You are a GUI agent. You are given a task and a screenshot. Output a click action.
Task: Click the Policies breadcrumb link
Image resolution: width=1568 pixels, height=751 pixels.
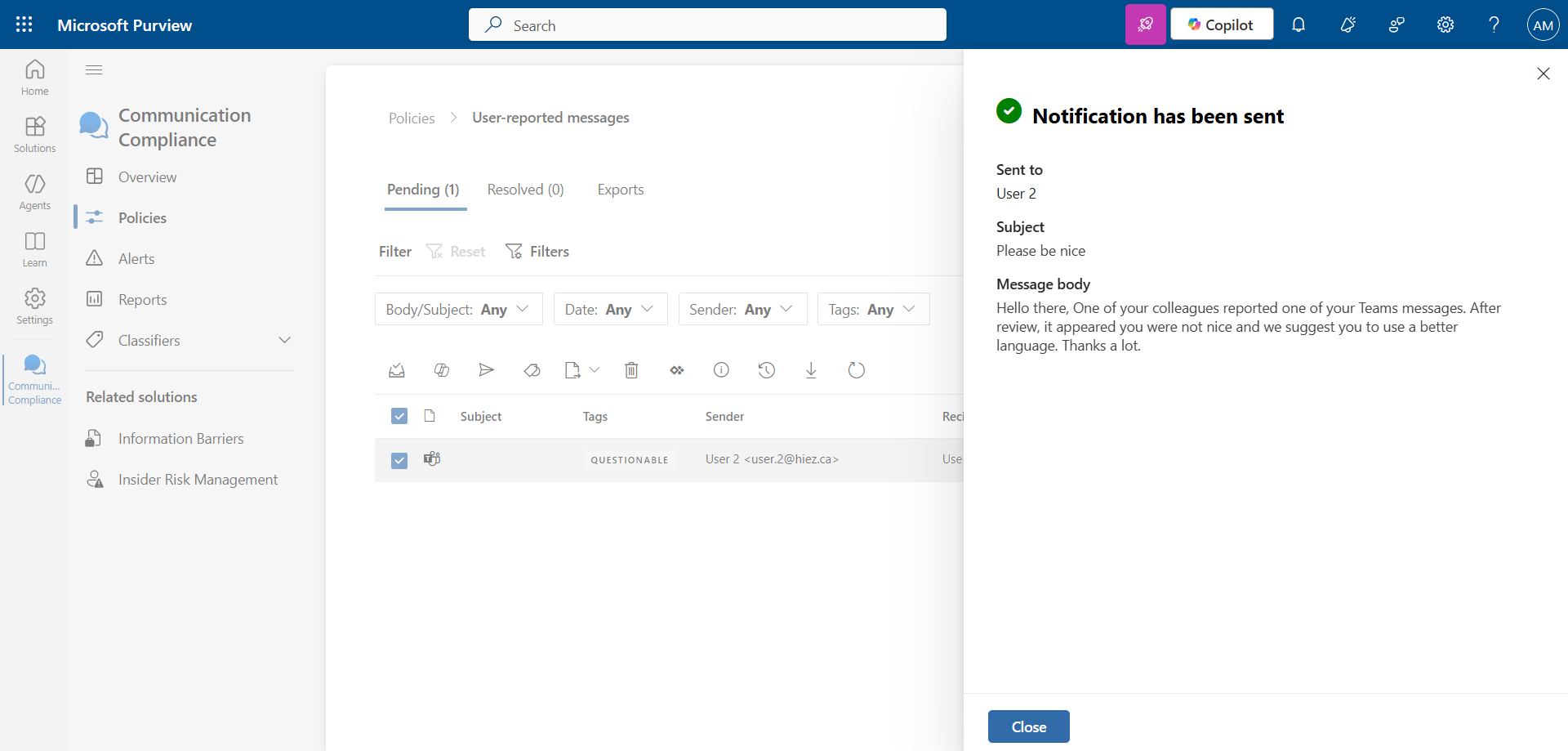(412, 118)
